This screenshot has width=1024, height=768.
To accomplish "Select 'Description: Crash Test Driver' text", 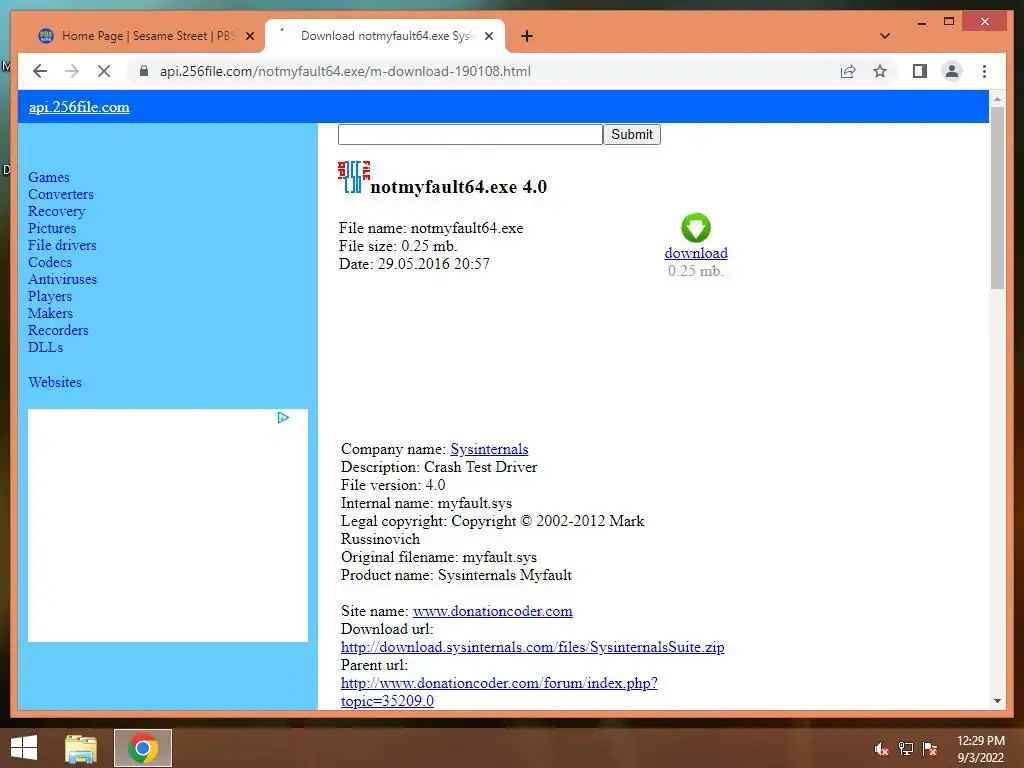I will [439, 467].
